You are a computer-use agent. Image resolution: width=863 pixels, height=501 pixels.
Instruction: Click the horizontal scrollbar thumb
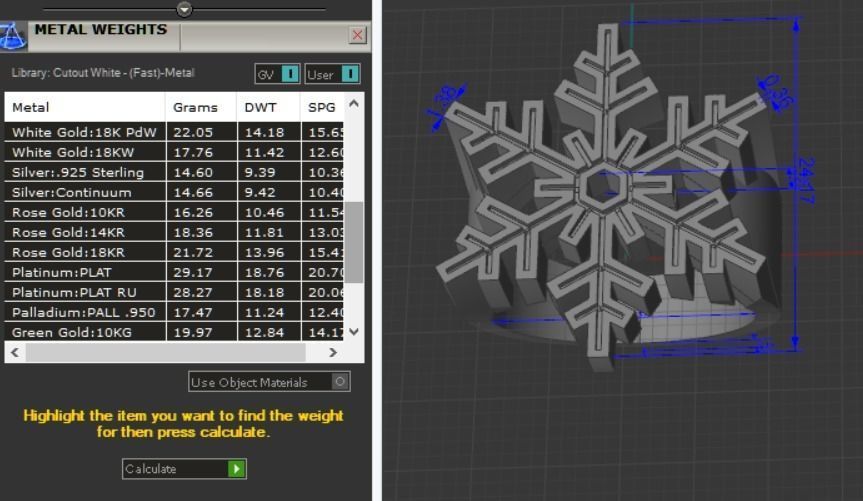[165, 352]
